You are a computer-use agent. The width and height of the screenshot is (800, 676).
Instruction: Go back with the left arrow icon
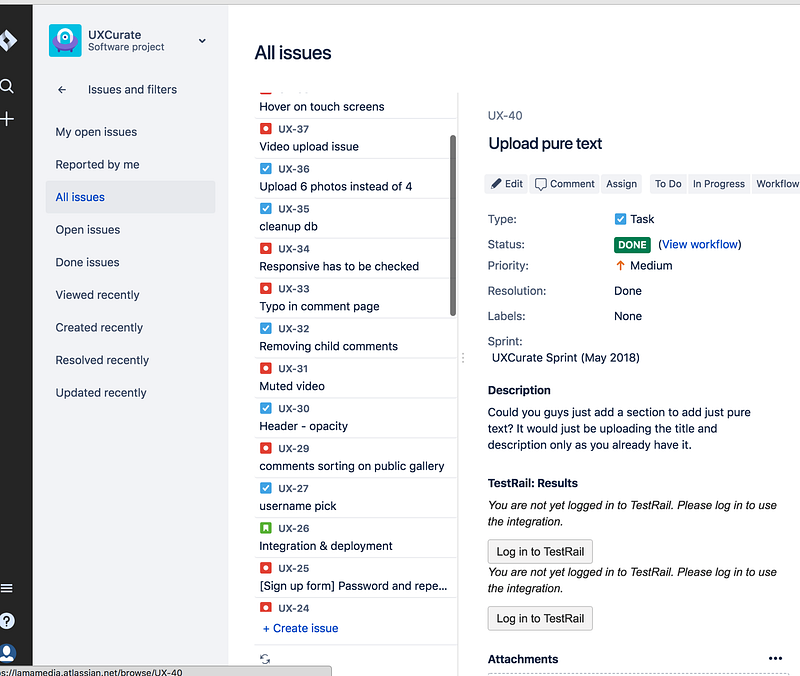pyautogui.click(x=62, y=90)
